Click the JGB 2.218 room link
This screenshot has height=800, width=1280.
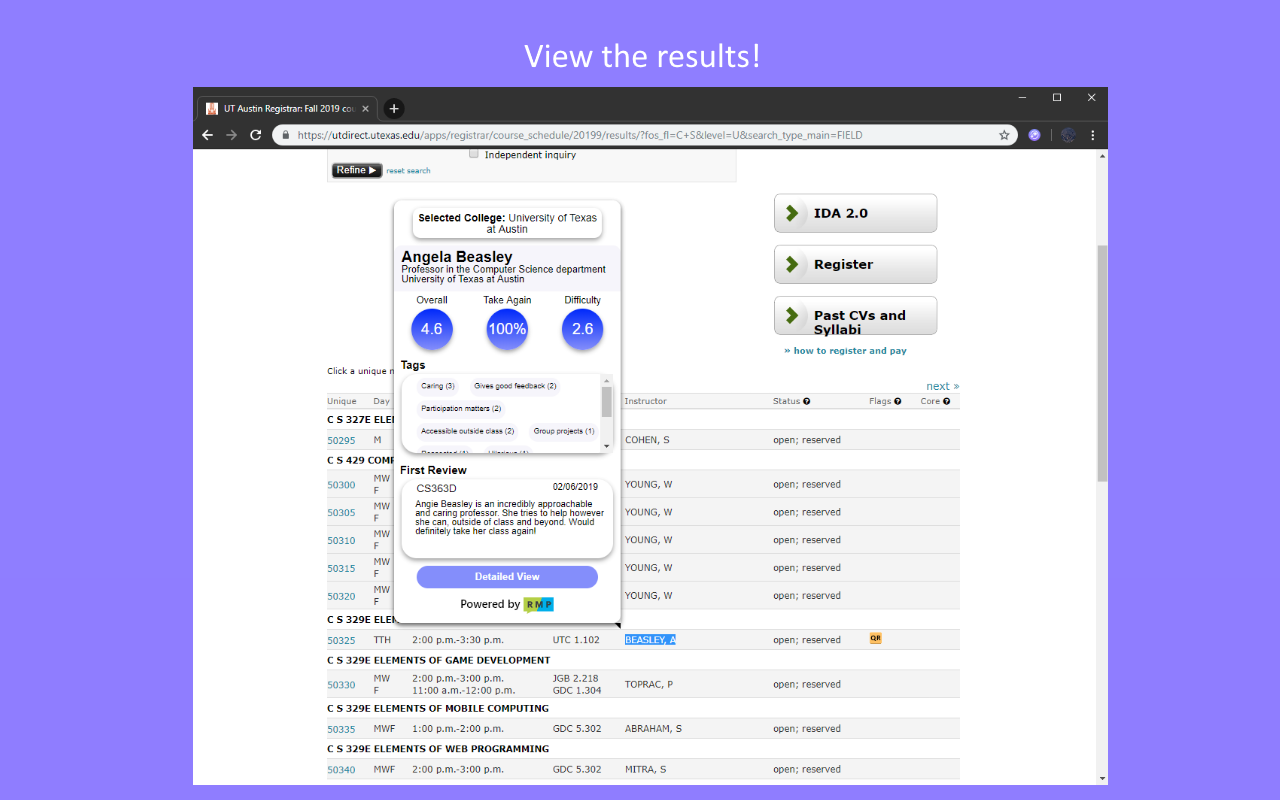pyautogui.click(x=575, y=679)
